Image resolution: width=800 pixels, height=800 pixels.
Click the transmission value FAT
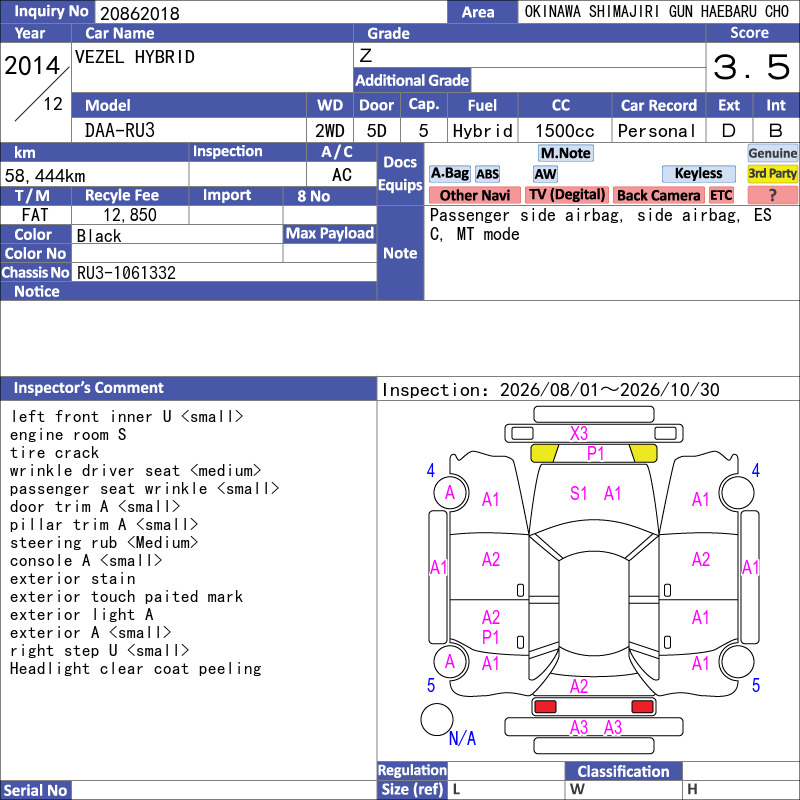pos(35,215)
